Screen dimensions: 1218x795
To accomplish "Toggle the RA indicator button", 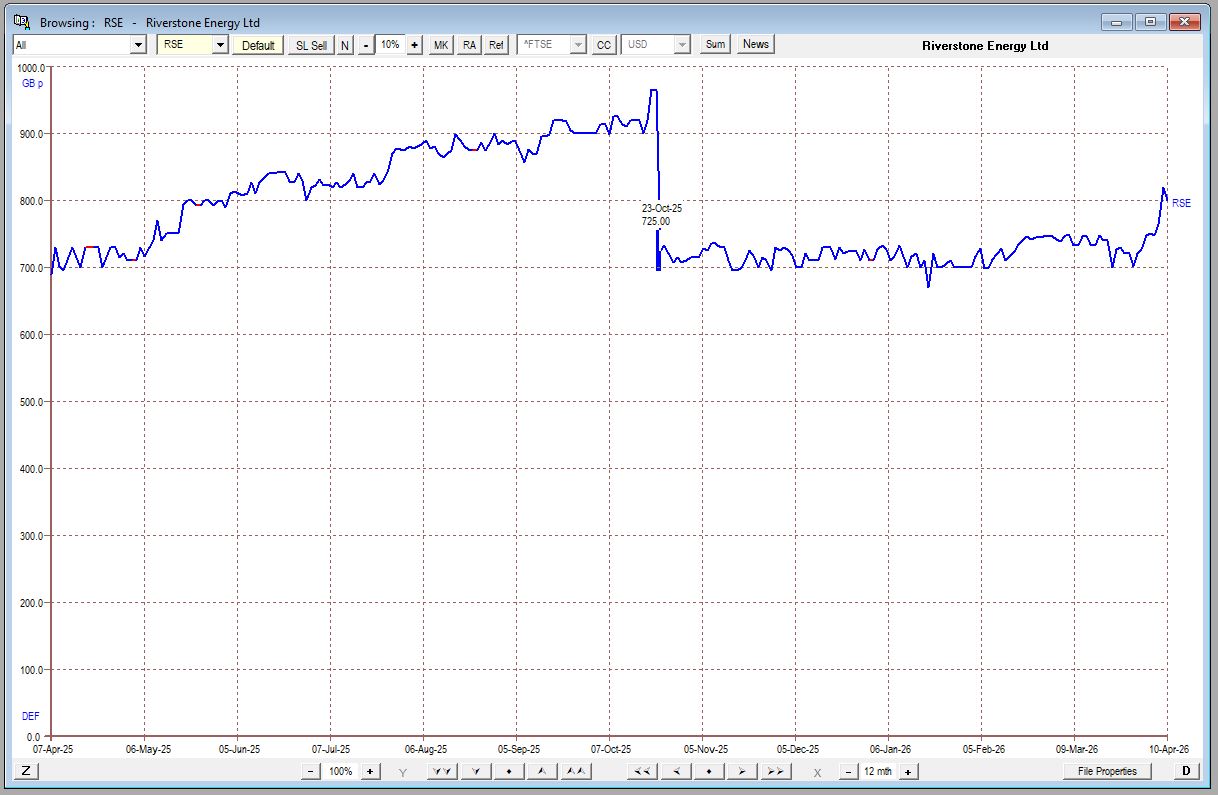I will tap(469, 45).
